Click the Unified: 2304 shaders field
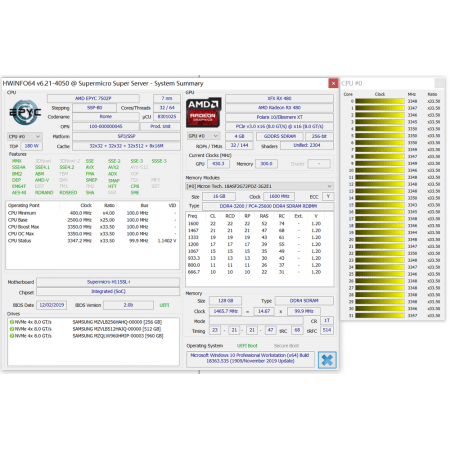450x450 pixels. (307, 145)
